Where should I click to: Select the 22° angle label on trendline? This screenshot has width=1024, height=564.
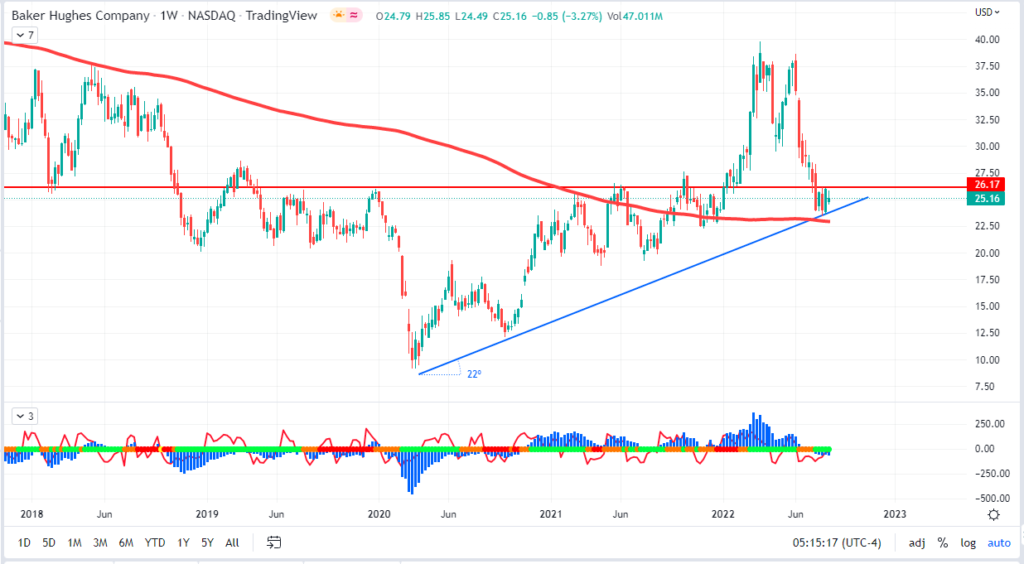tap(474, 374)
